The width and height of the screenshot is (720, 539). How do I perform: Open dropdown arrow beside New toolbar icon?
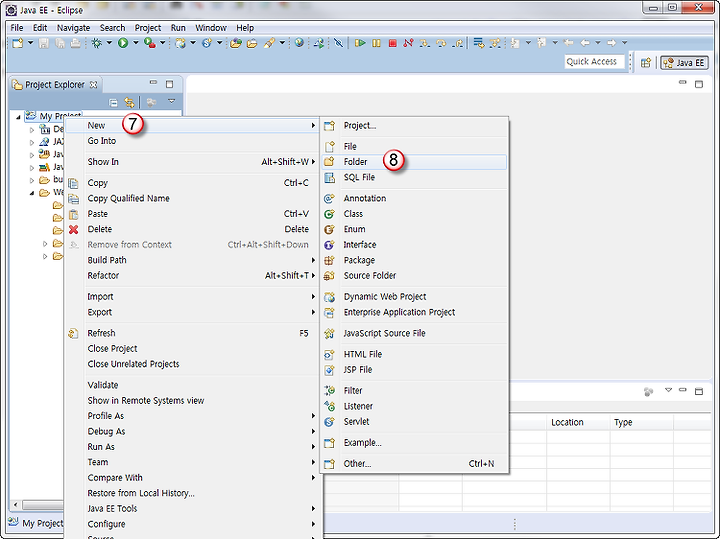30,43
